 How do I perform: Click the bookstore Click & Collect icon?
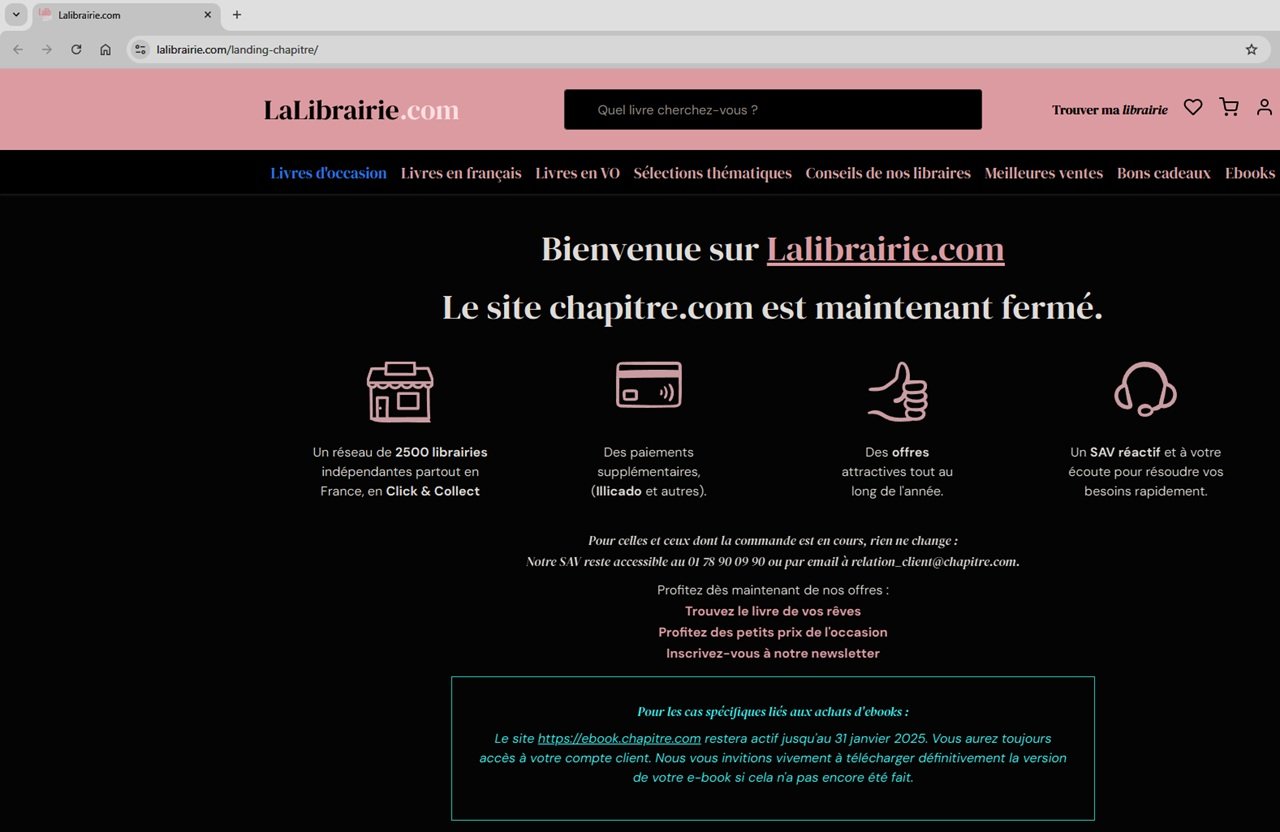400,391
